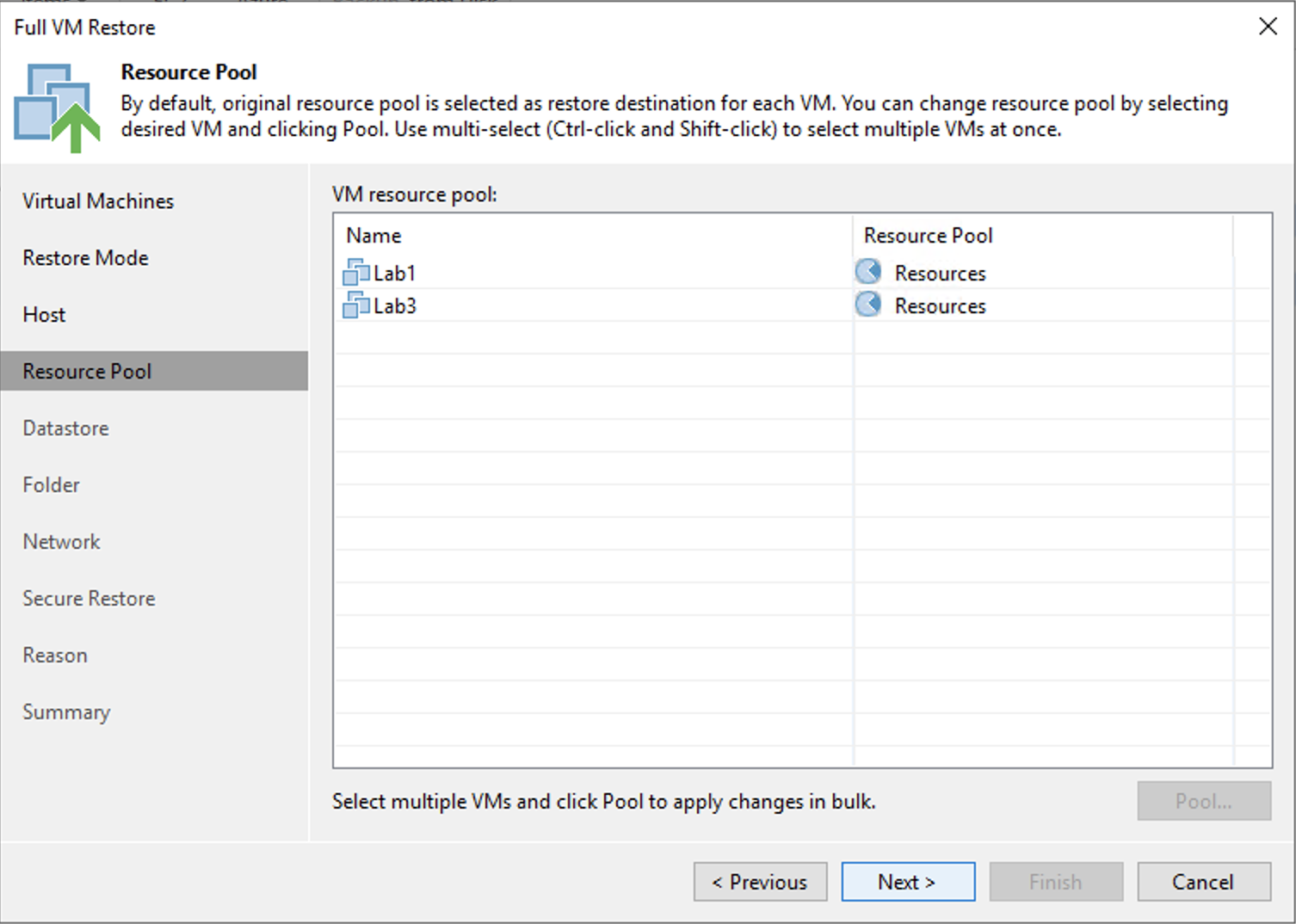Go to the Folder step
This screenshot has width=1296, height=924.
[x=51, y=485]
